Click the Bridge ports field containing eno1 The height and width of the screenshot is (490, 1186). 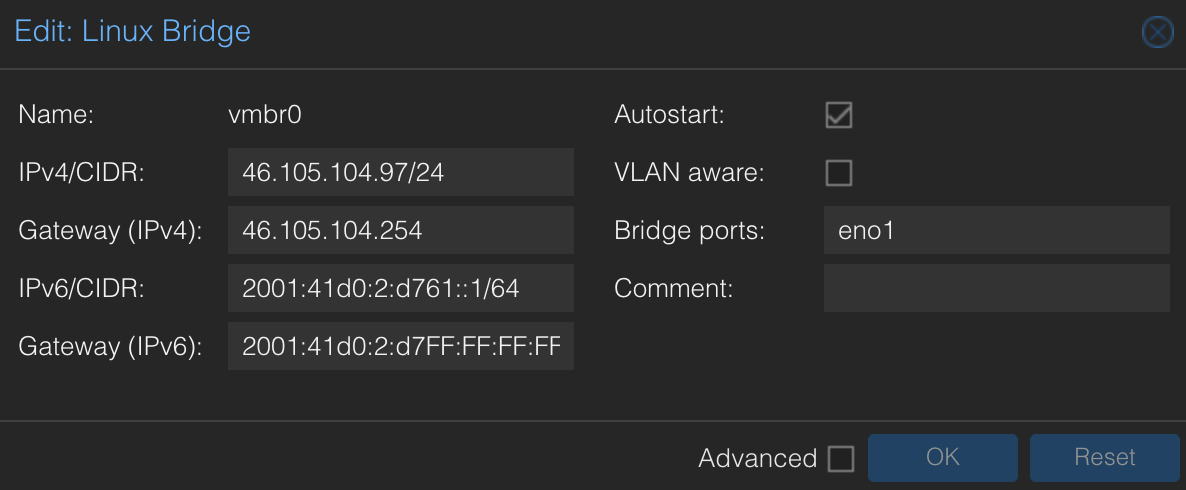tap(997, 230)
